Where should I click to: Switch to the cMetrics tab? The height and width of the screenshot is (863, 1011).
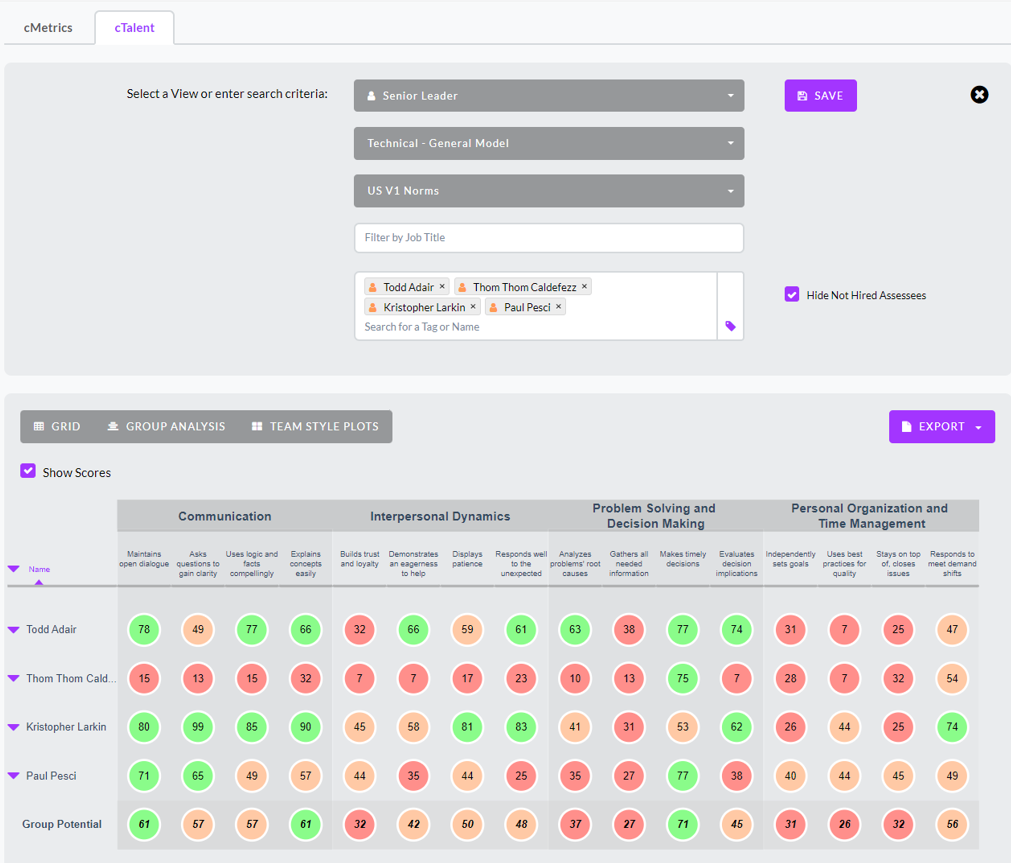[x=48, y=28]
